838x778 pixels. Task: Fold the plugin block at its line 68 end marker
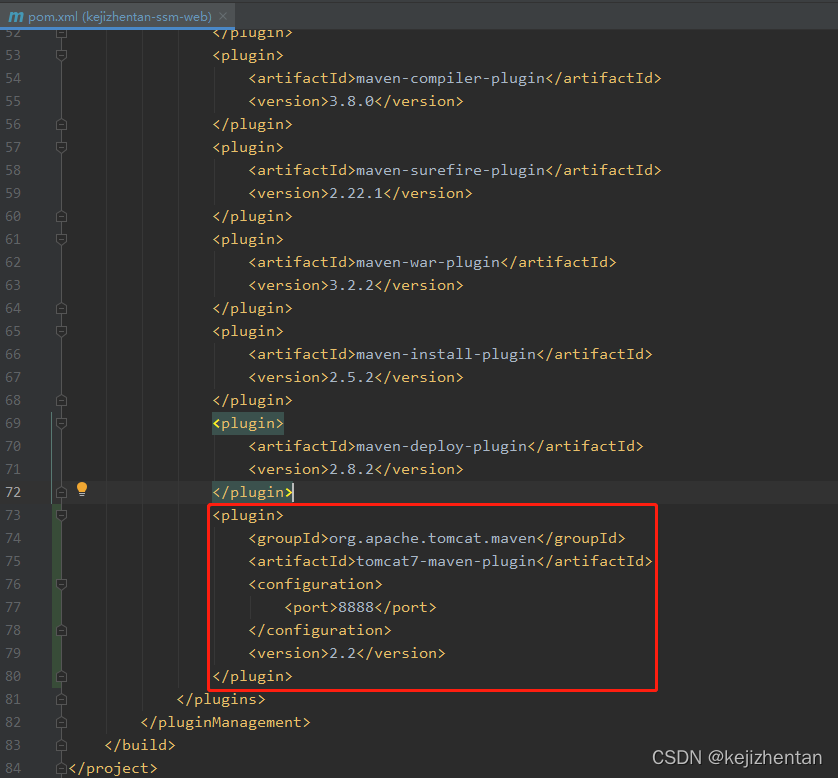click(x=61, y=400)
